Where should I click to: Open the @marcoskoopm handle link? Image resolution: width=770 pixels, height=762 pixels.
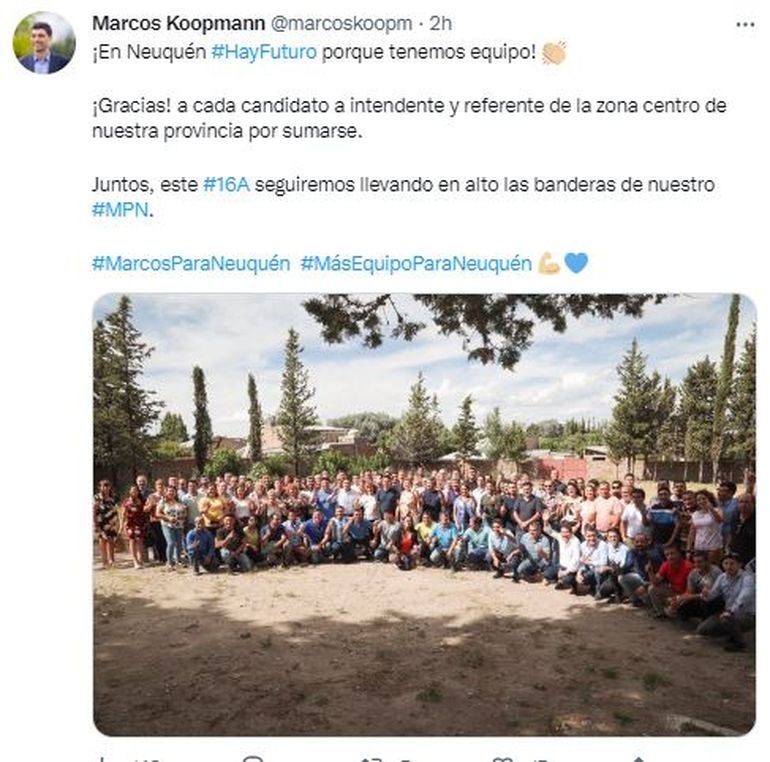[341, 23]
